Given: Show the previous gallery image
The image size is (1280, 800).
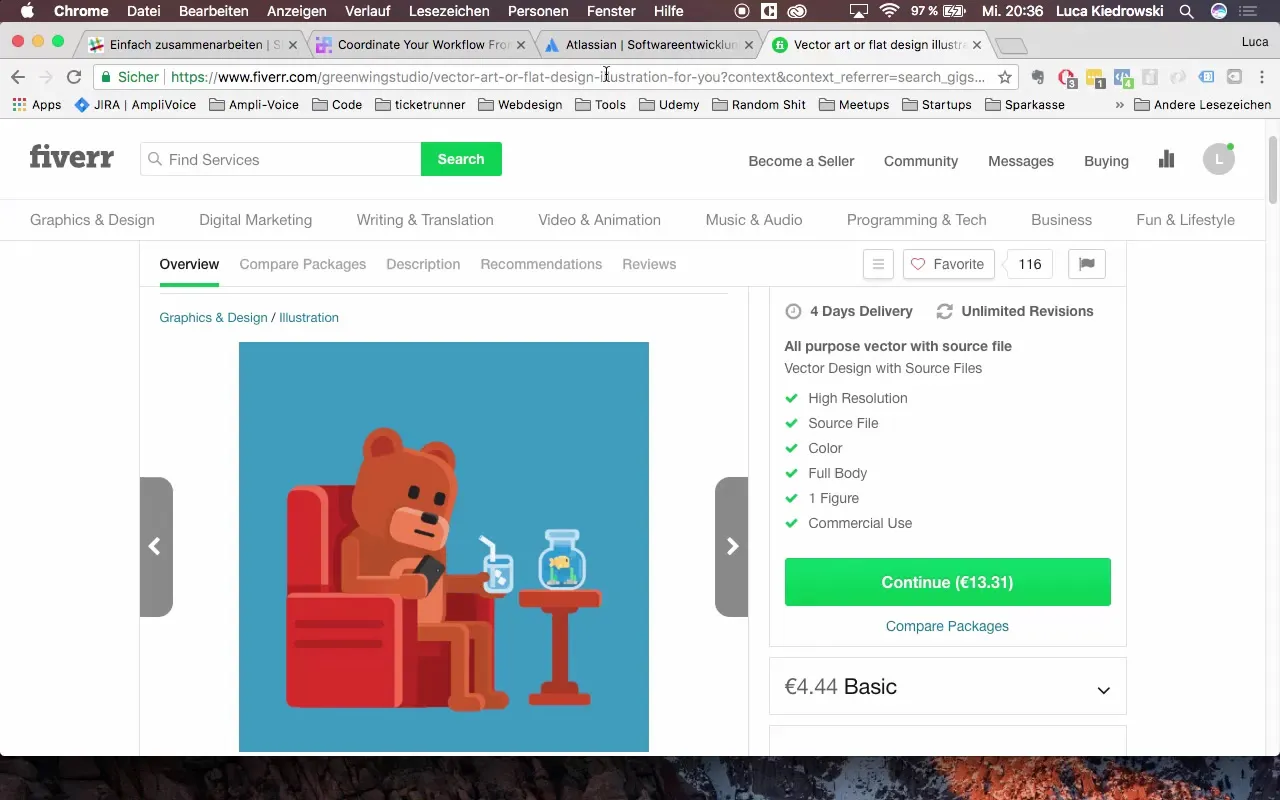Looking at the screenshot, I should click(156, 546).
